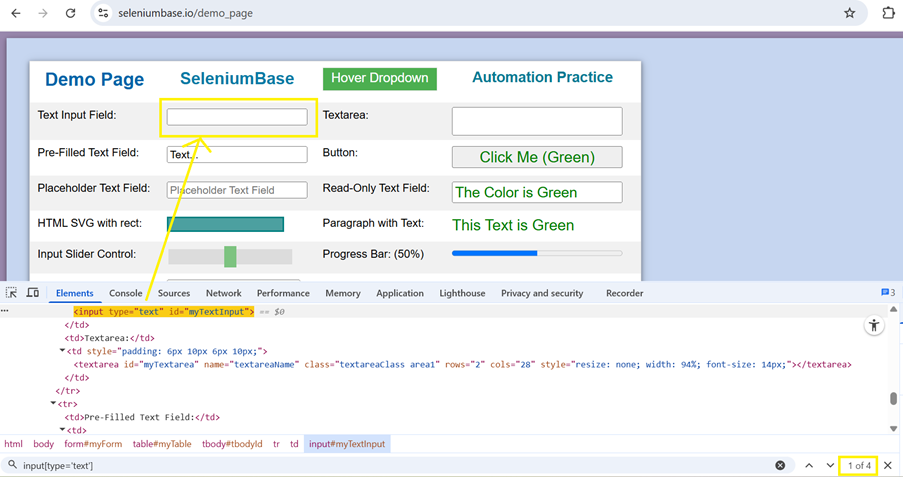Switch to the Elements tab
This screenshot has width=903, height=477.
[x=74, y=293]
